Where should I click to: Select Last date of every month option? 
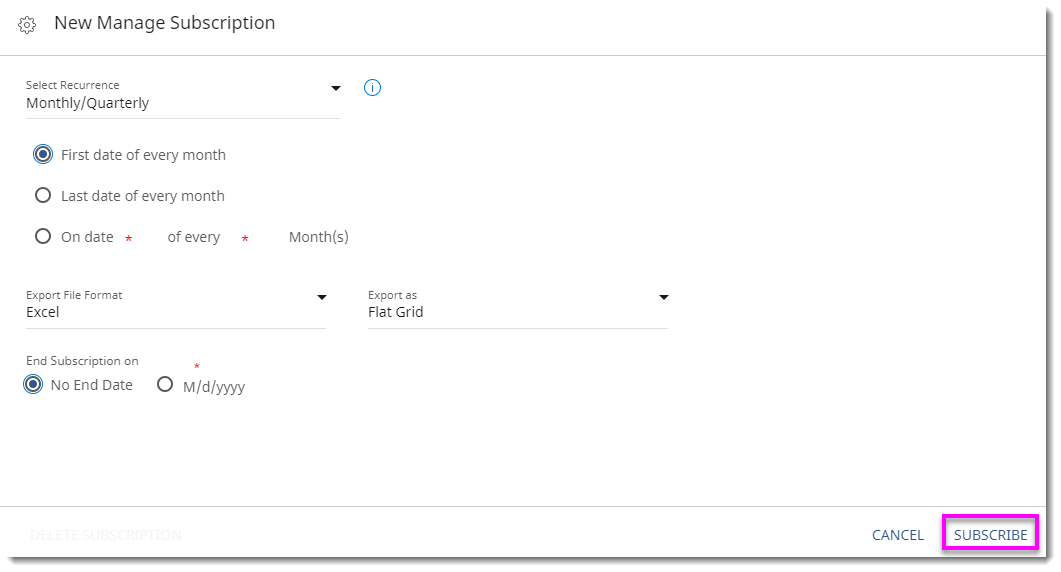(43, 196)
